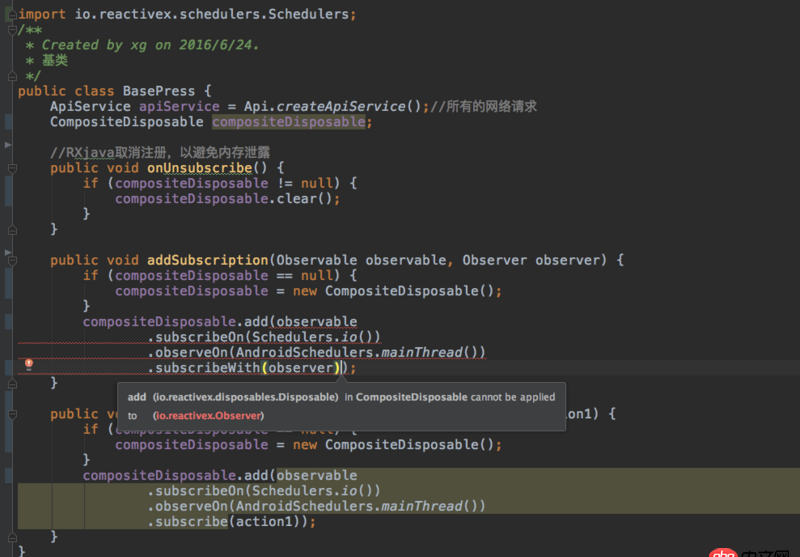800x557 pixels.
Task: Click the 'Created by xg on 2016/6/24.' comment
Action: click(150, 45)
